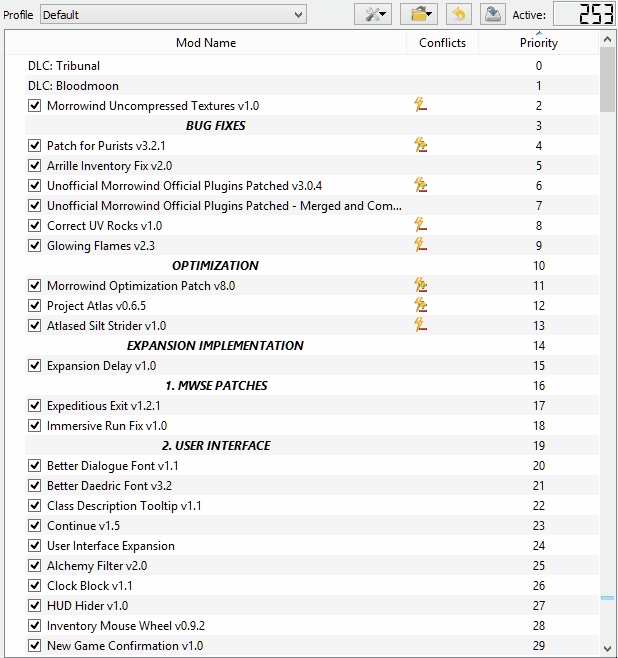Viewport: 618px width, 658px height.
Task: Select Immersive Run Fix v1.0 row
Action: coord(312,426)
